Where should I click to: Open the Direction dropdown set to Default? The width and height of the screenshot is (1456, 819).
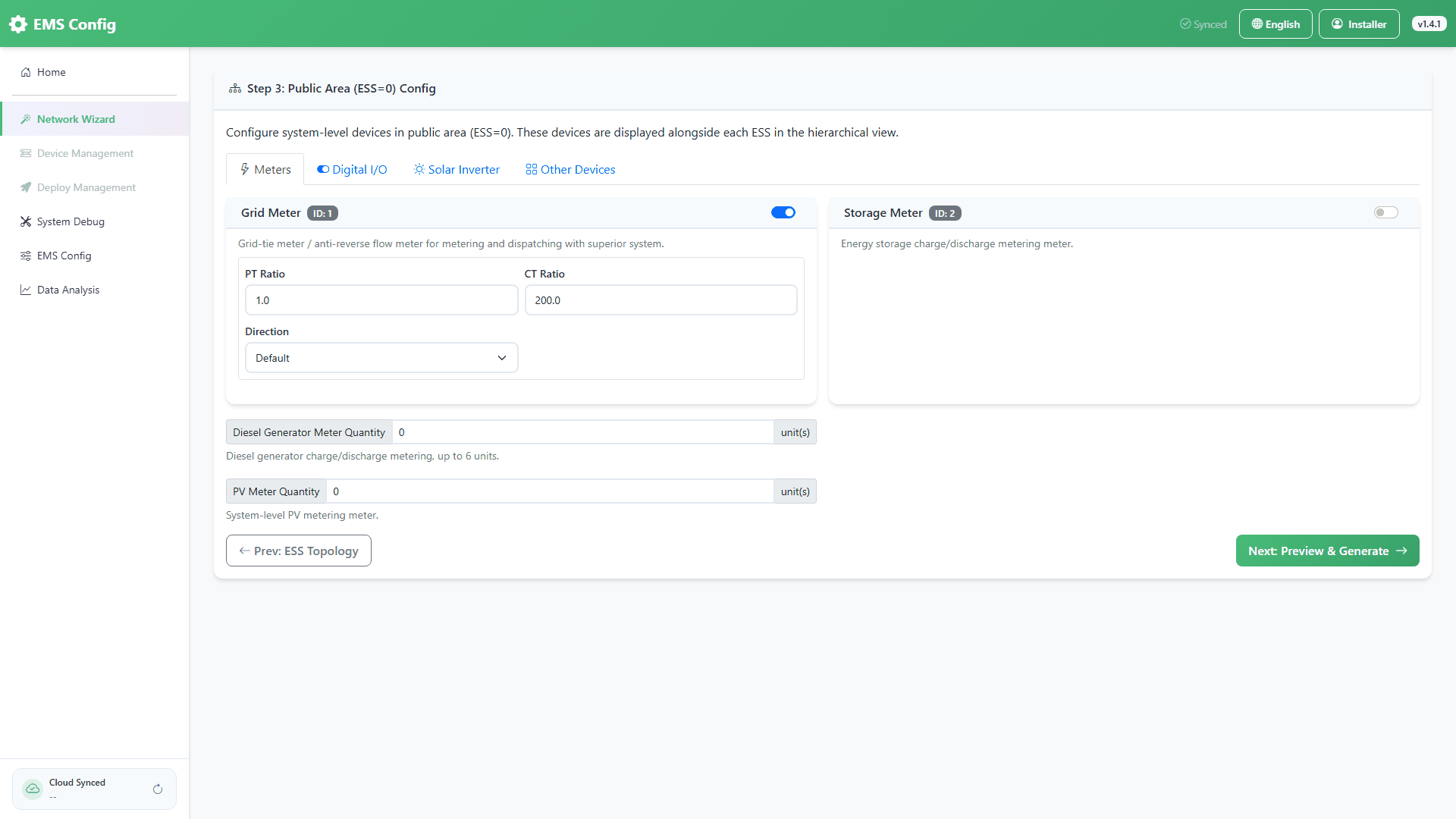click(x=381, y=358)
